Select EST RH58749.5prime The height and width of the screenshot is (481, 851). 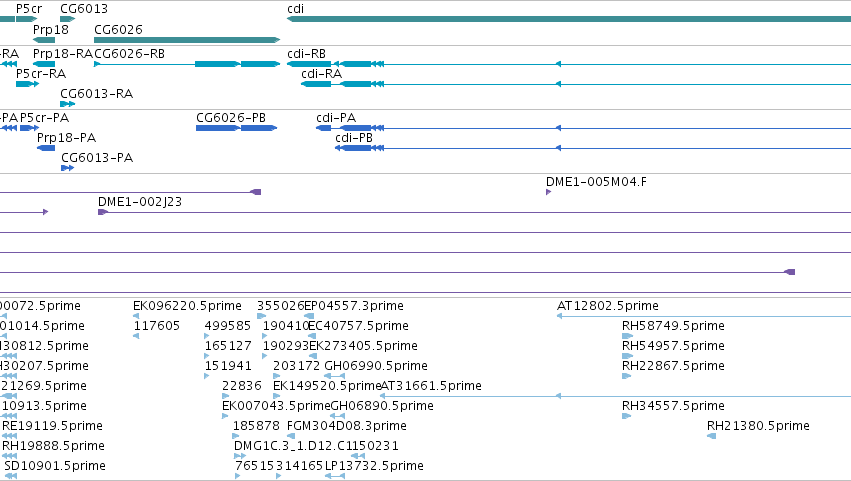coord(674,326)
